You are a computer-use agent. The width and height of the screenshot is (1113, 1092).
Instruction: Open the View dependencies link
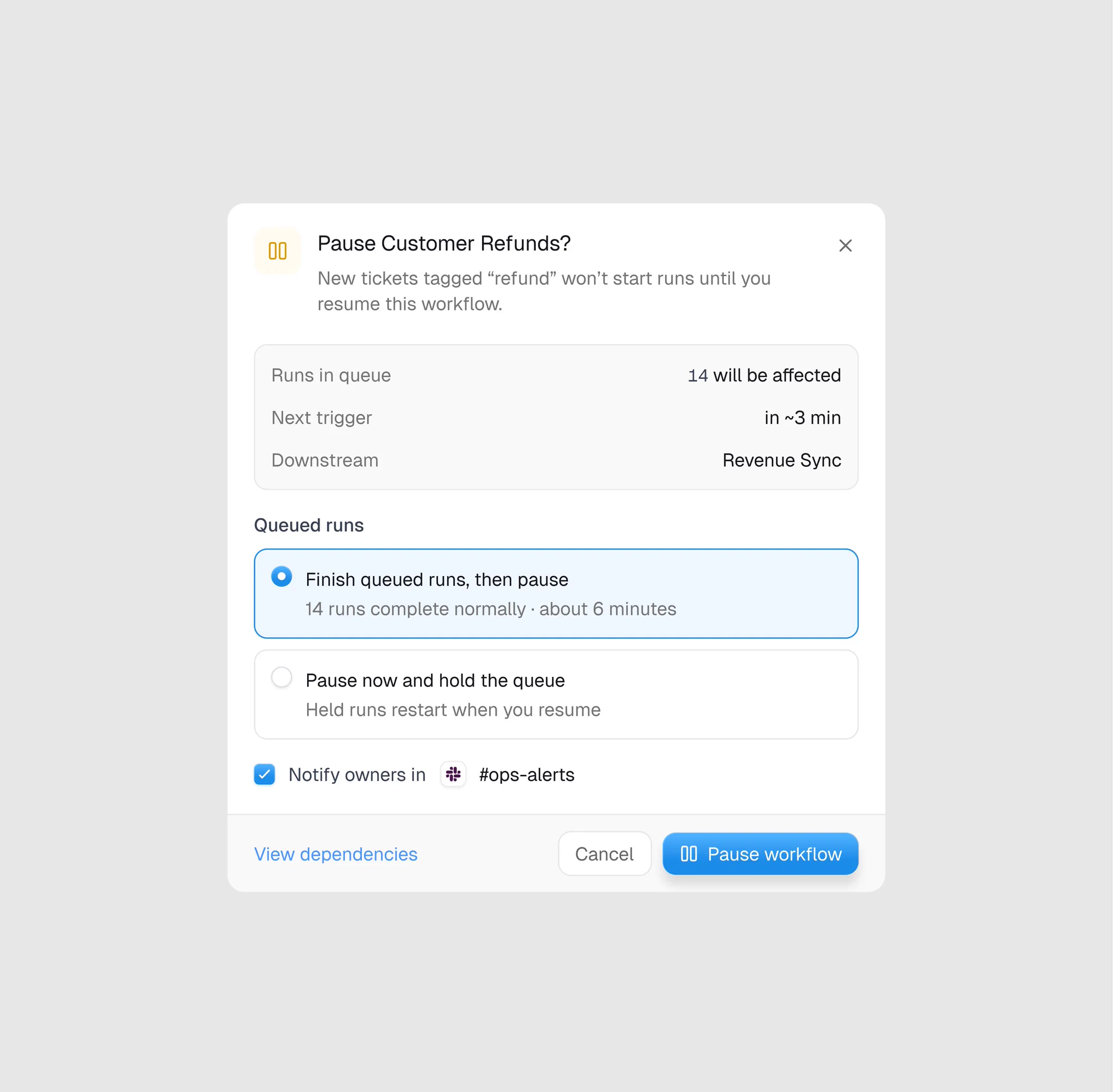pyautogui.click(x=336, y=854)
